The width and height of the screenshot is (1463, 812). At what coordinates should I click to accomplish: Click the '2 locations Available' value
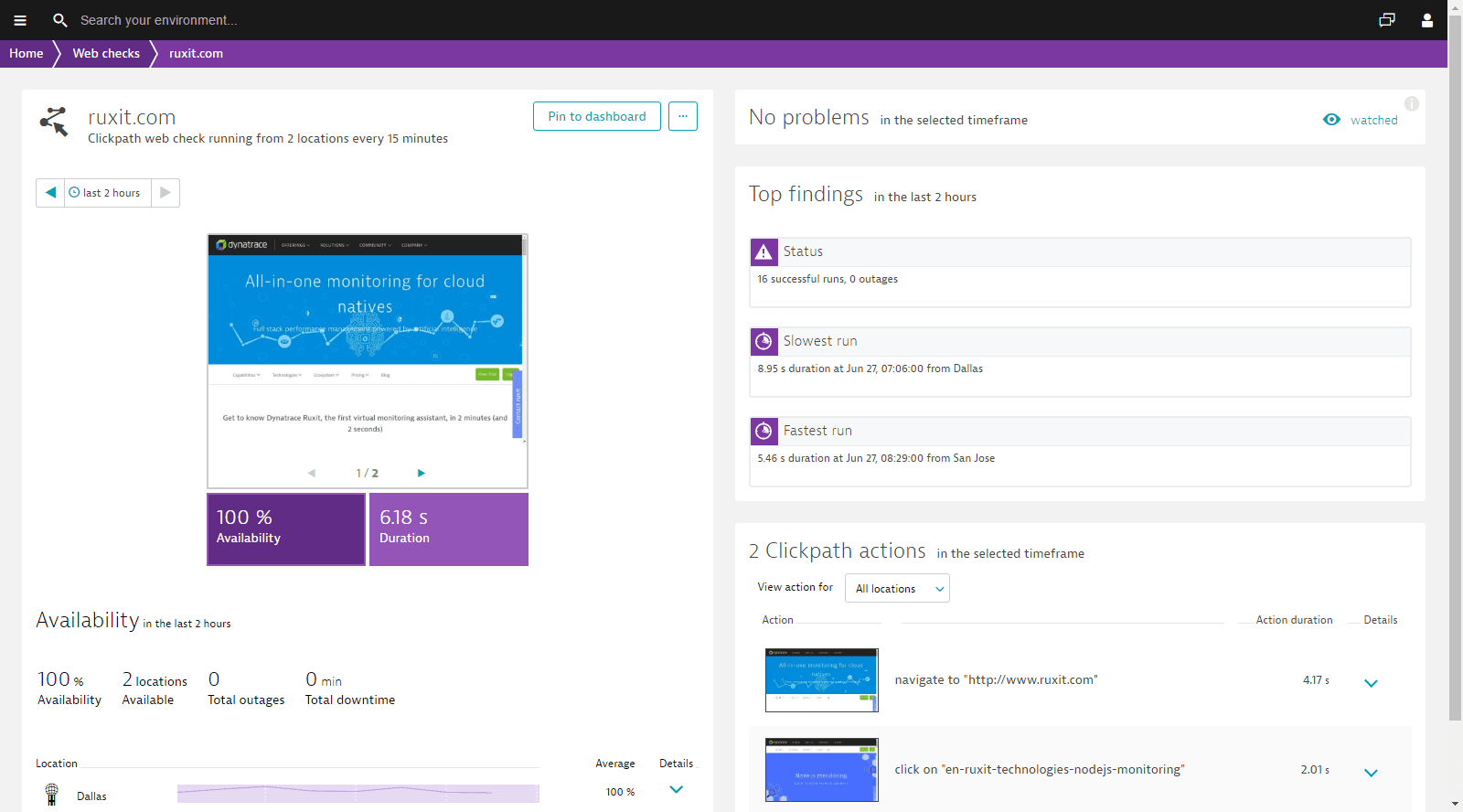pos(155,689)
